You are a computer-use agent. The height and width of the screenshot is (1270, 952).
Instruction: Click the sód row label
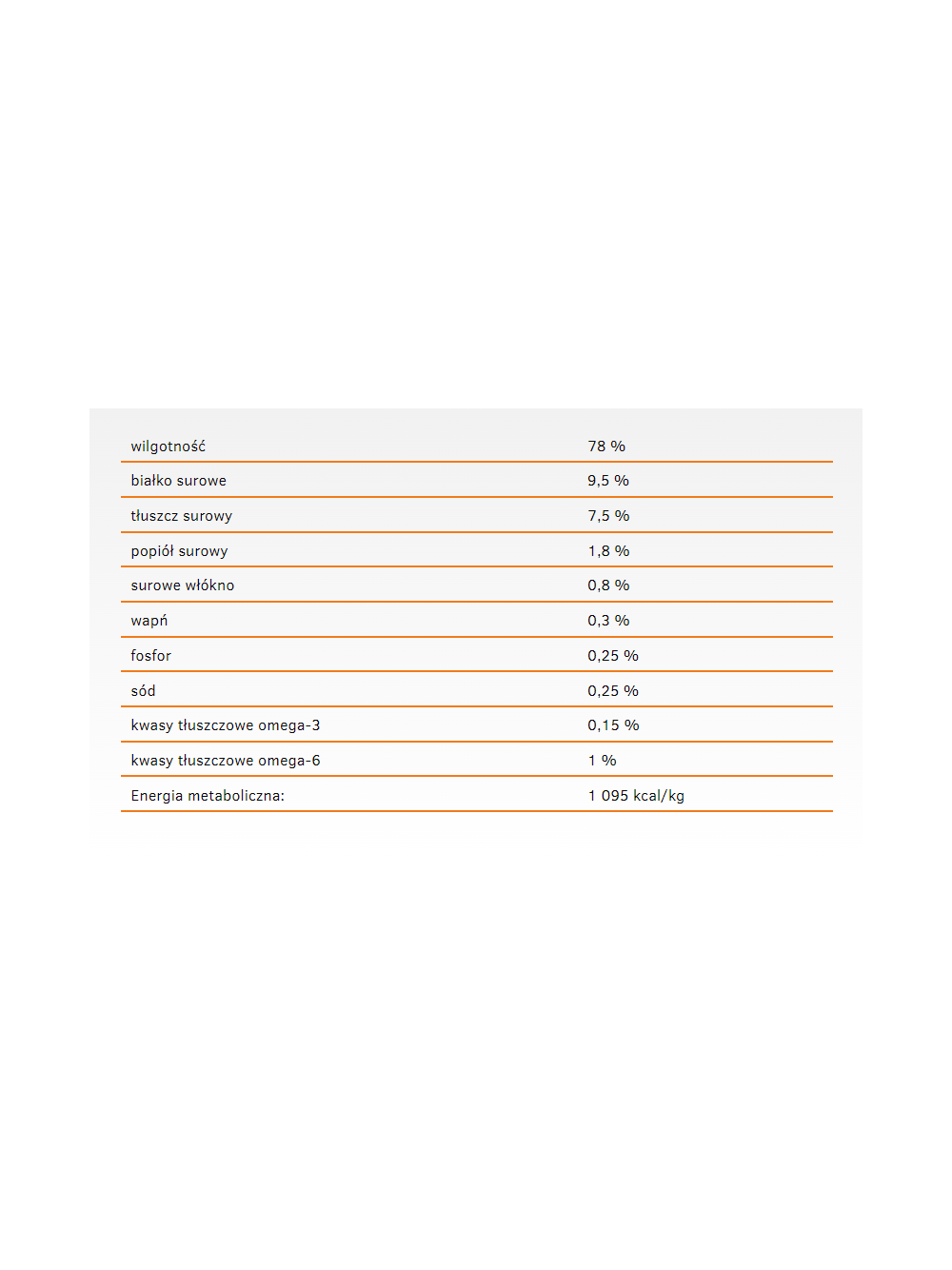[x=144, y=691]
